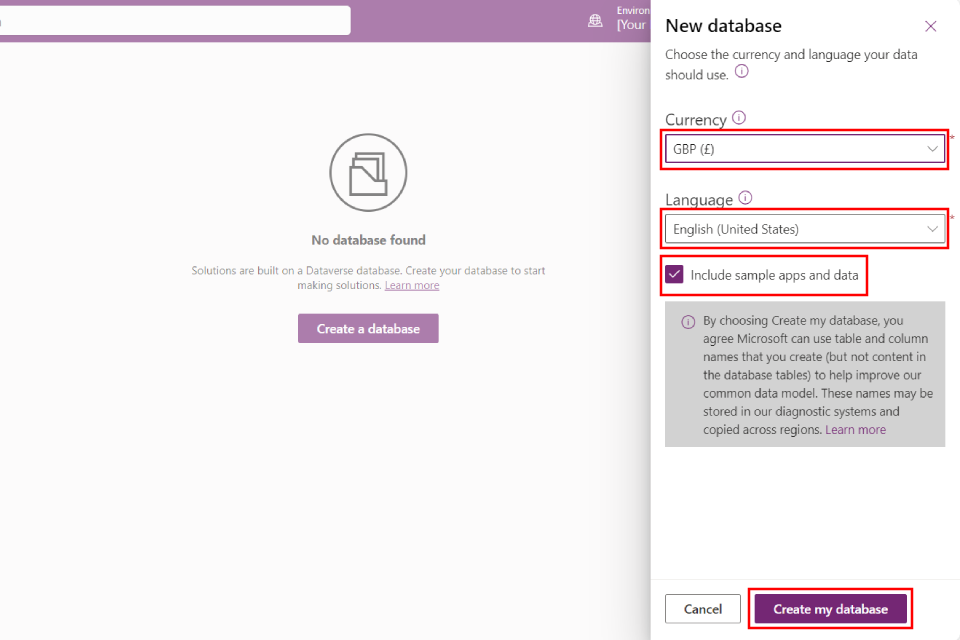Uncheck Include sample apps and data checkbox
This screenshot has height=640, width=960.
click(675, 275)
